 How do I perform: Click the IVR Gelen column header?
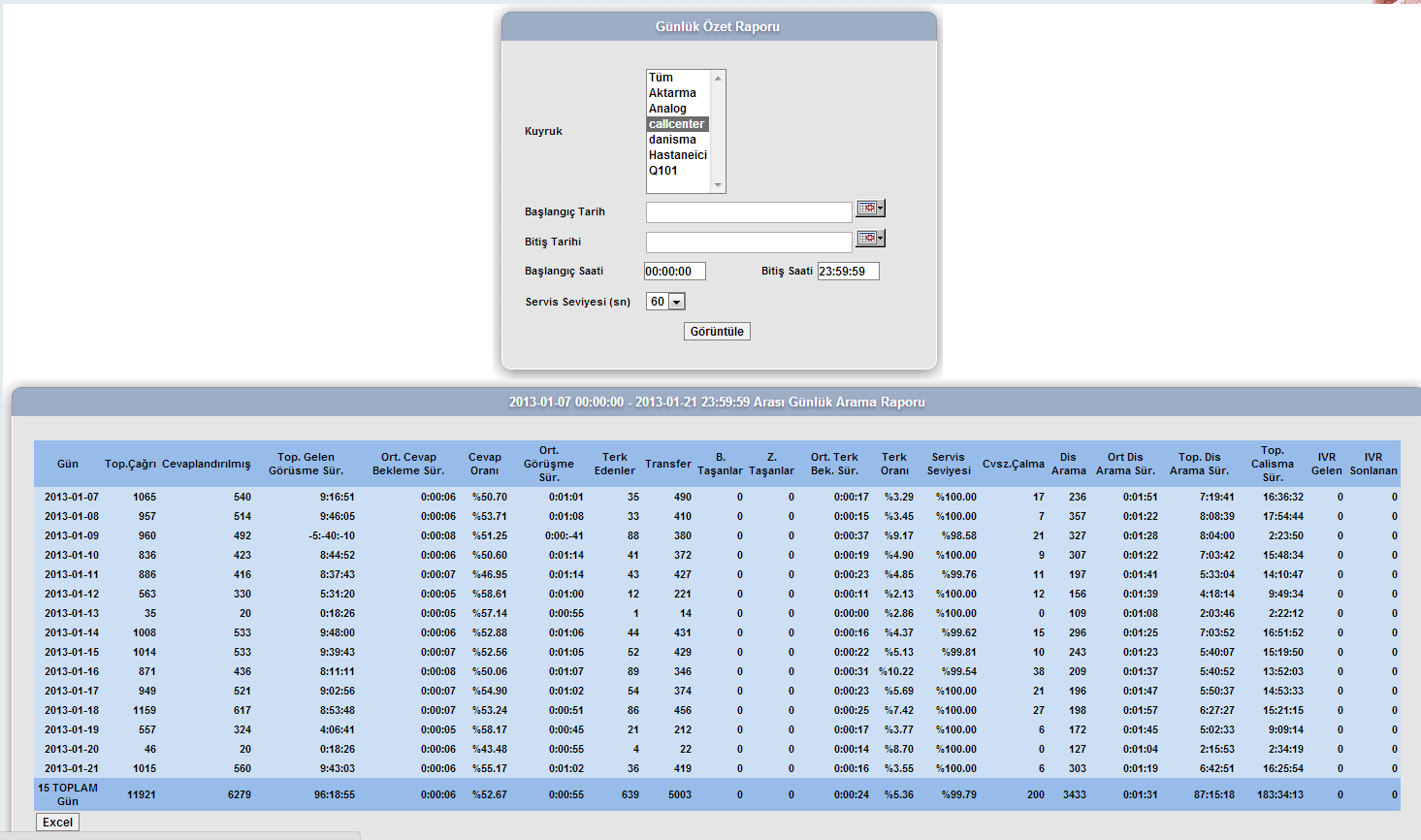point(1327,464)
